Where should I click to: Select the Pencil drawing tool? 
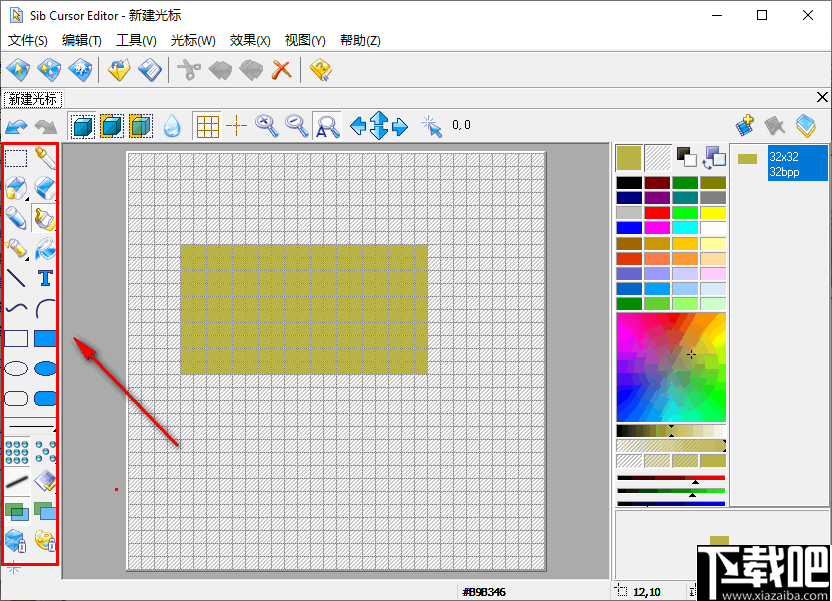click(15, 217)
